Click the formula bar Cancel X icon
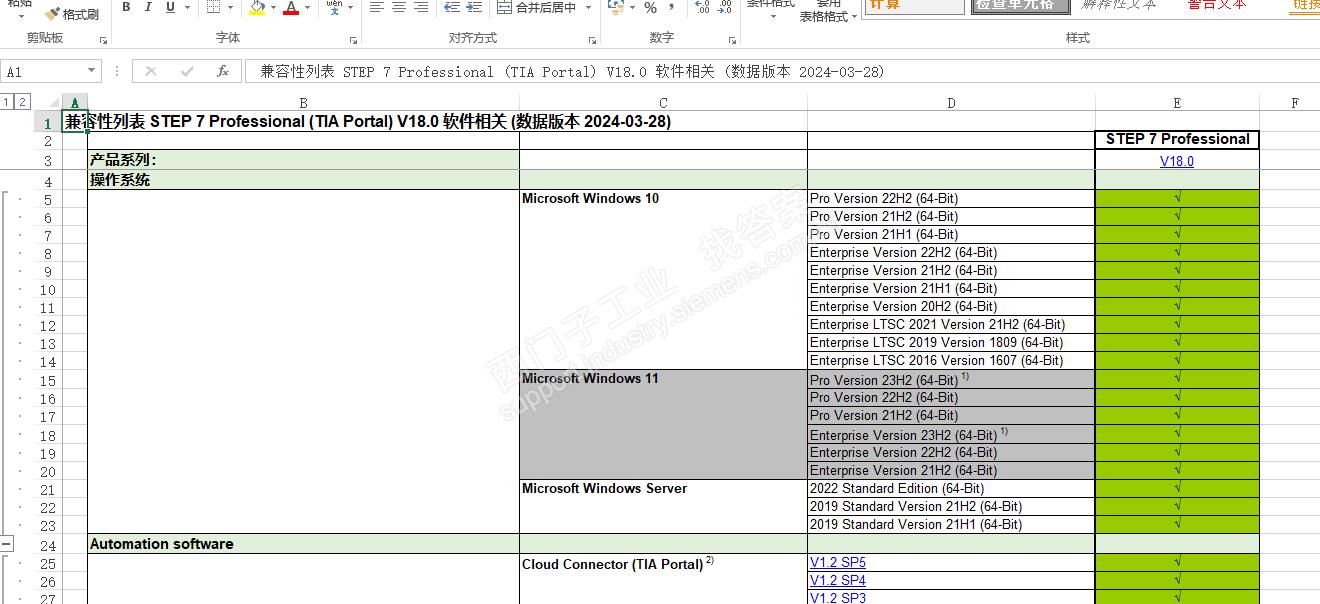 click(151, 72)
